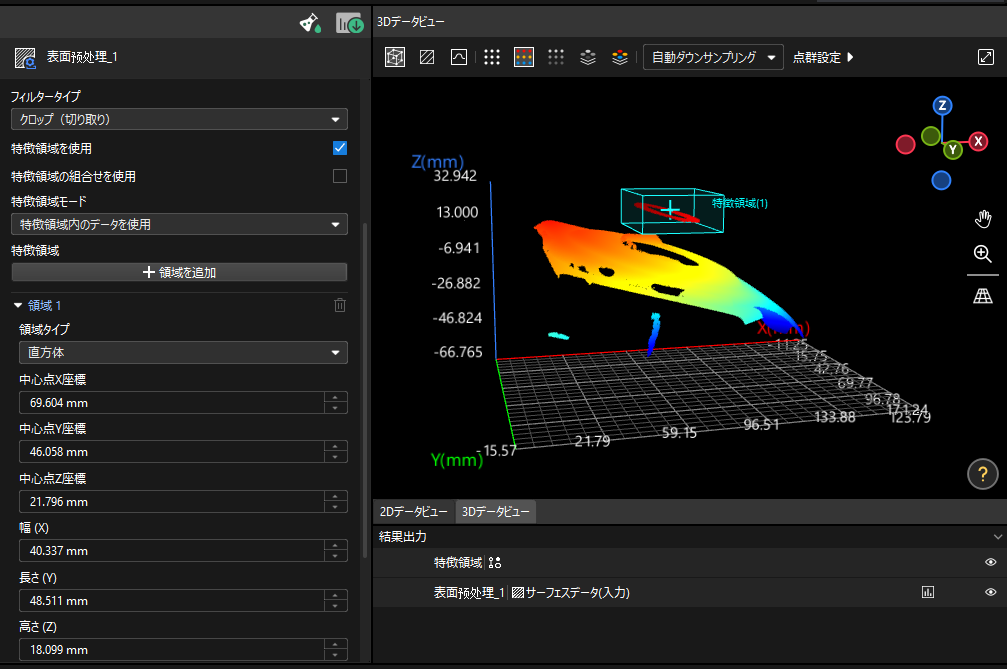Delete 領域 1 with the trash icon
This screenshot has height=669, width=1007.
tap(340, 305)
